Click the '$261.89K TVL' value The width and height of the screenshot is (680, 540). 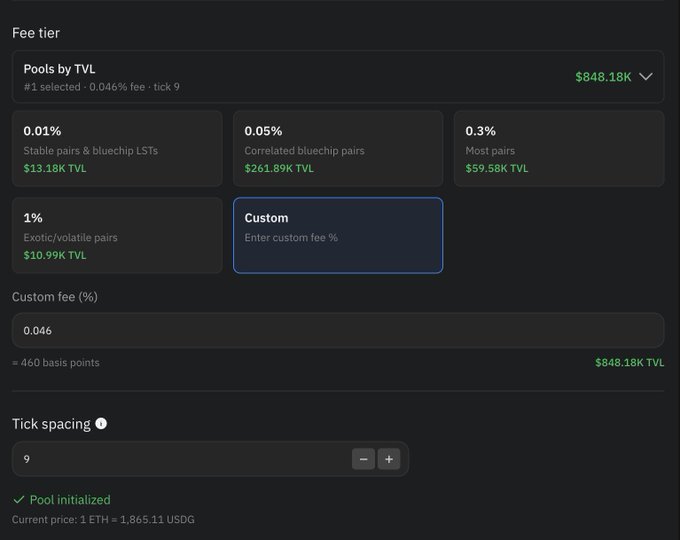[279, 168]
